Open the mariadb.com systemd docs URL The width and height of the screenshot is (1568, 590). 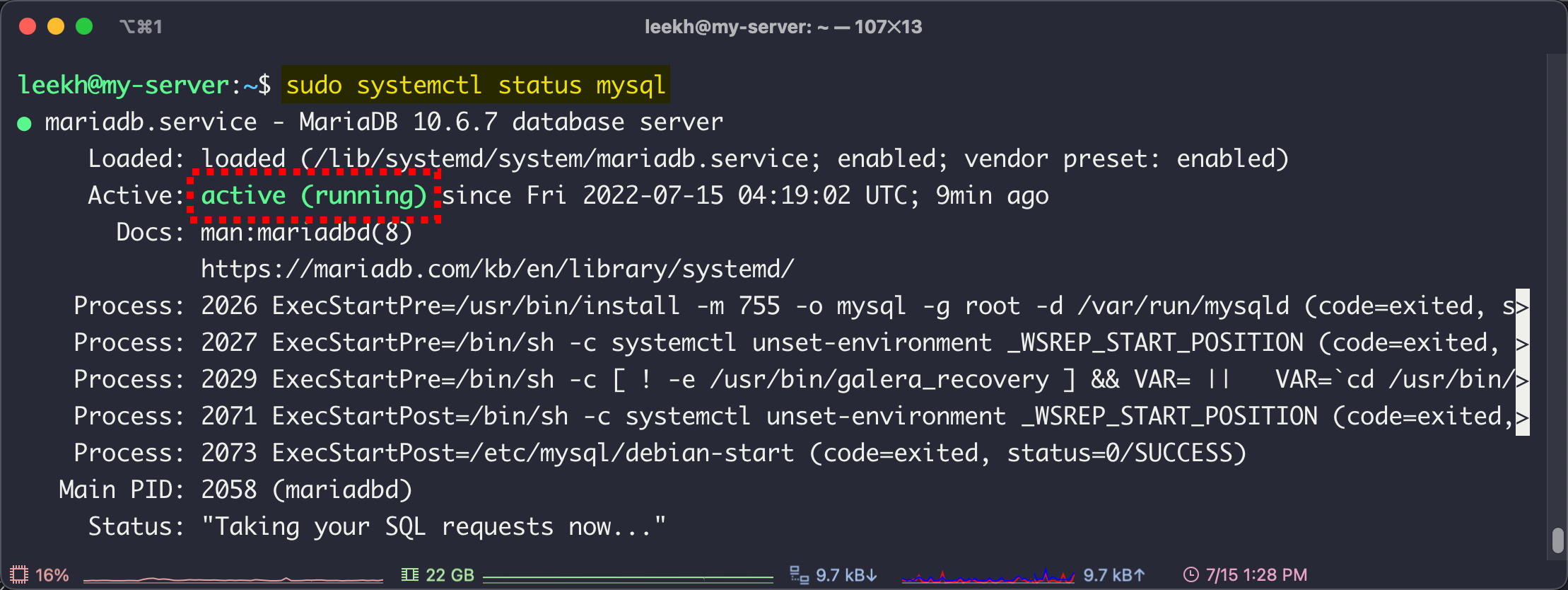point(497,269)
